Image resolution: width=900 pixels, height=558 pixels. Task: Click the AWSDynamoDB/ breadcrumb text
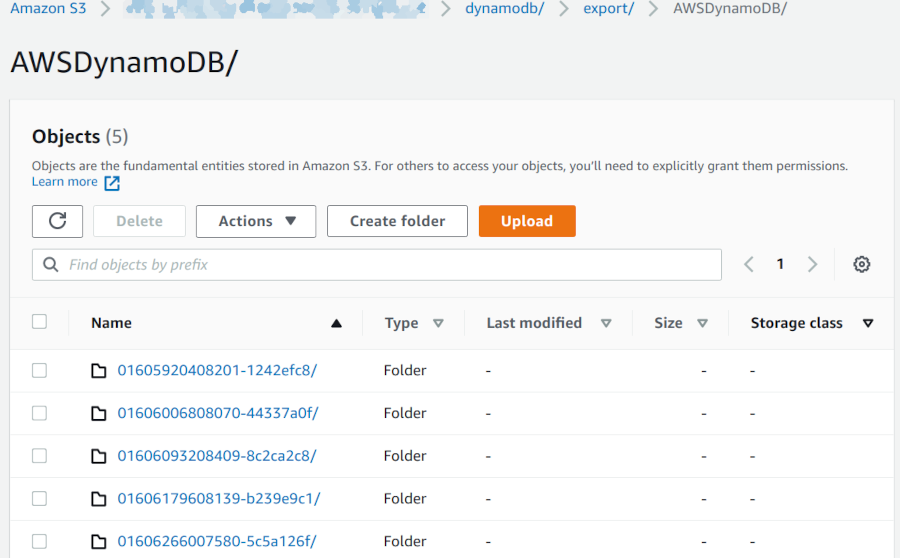[x=730, y=9]
